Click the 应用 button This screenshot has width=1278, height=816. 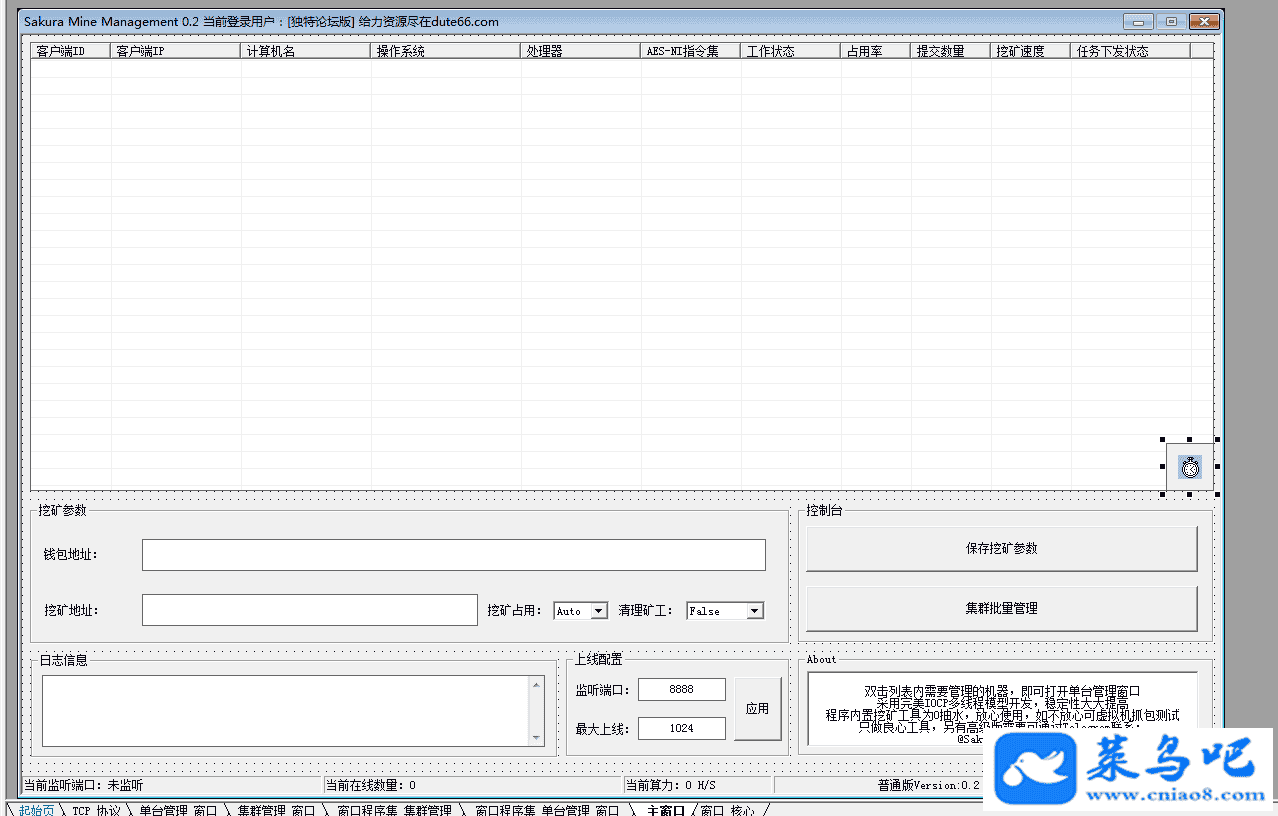tap(757, 709)
